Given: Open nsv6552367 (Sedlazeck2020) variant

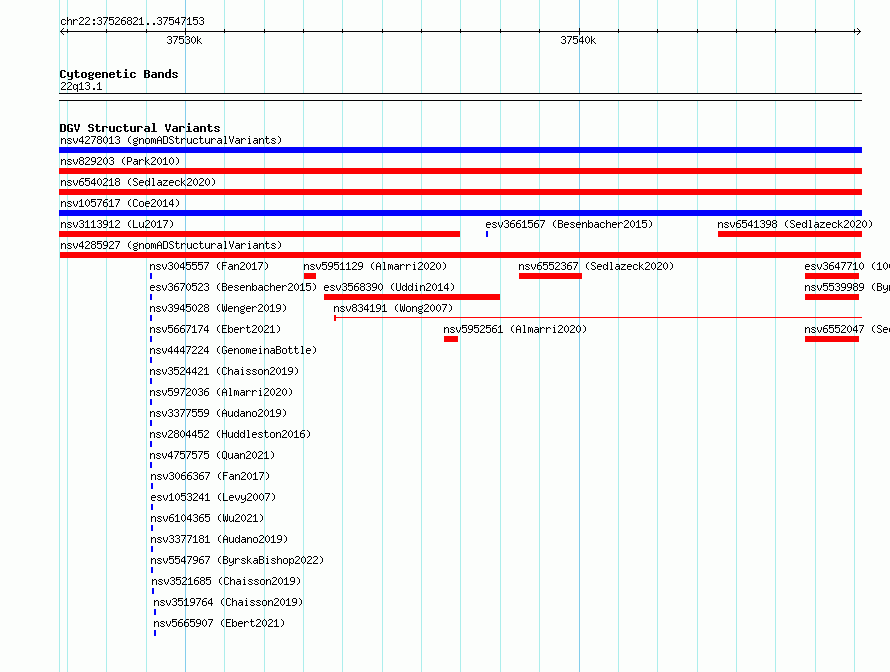Looking at the screenshot, I should [596, 266].
